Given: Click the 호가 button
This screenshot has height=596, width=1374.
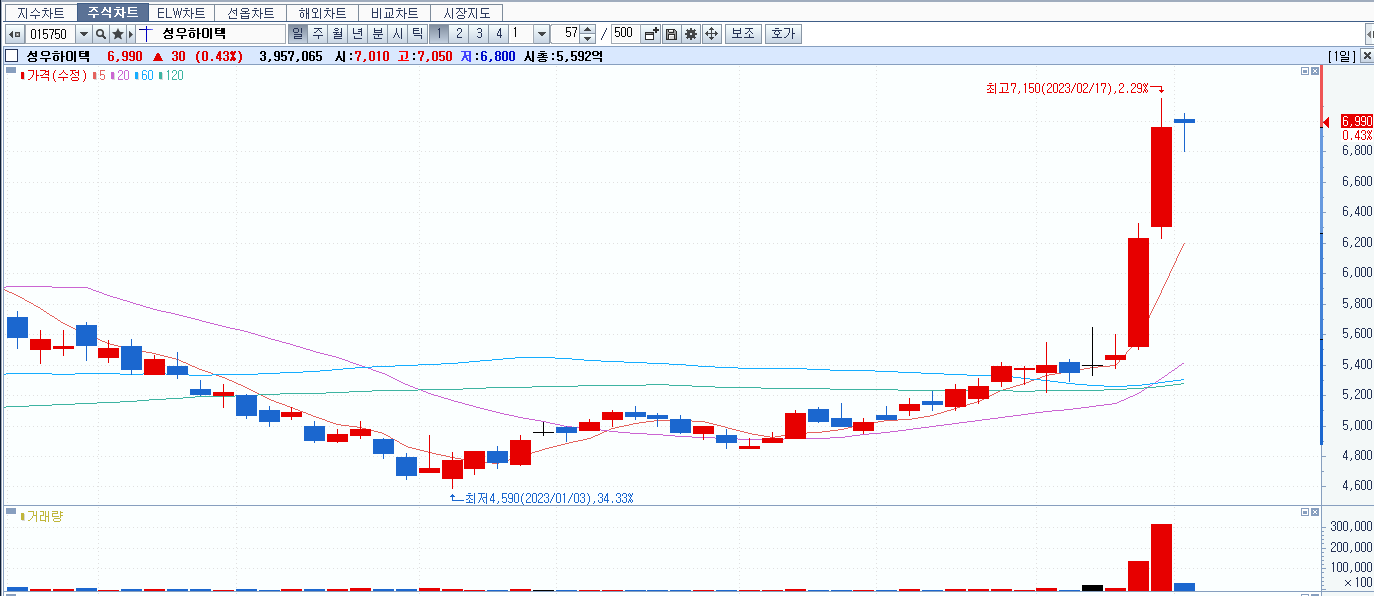Looking at the screenshot, I should [x=783, y=34].
